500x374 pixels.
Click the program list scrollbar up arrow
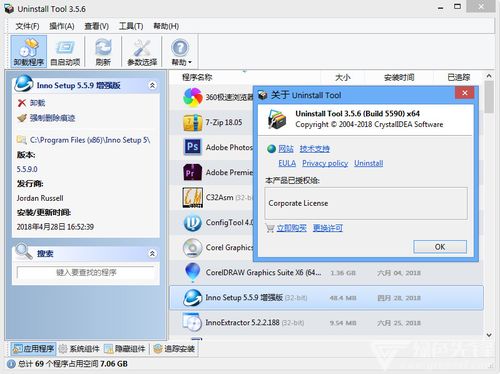click(489, 76)
